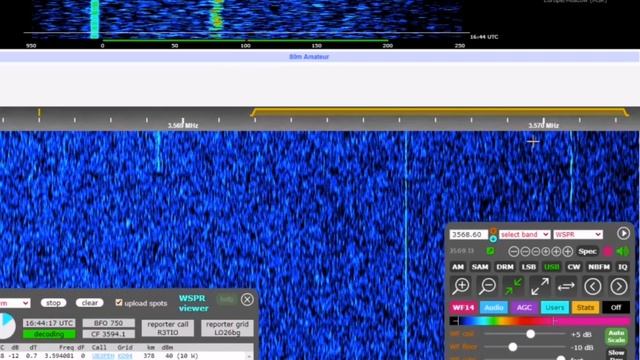Screen dimensions: 640x360
Task: Click the Spec spectrum button
Action: pyautogui.click(x=587, y=251)
